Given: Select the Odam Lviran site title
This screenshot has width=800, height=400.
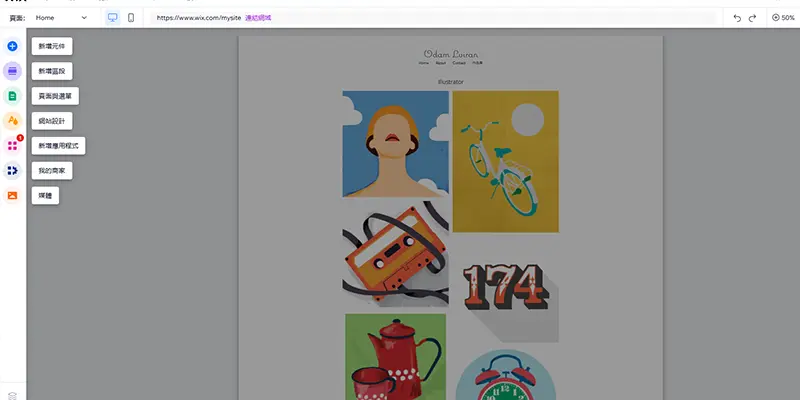Looking at the screenshot, I should [x=451, y=54].
